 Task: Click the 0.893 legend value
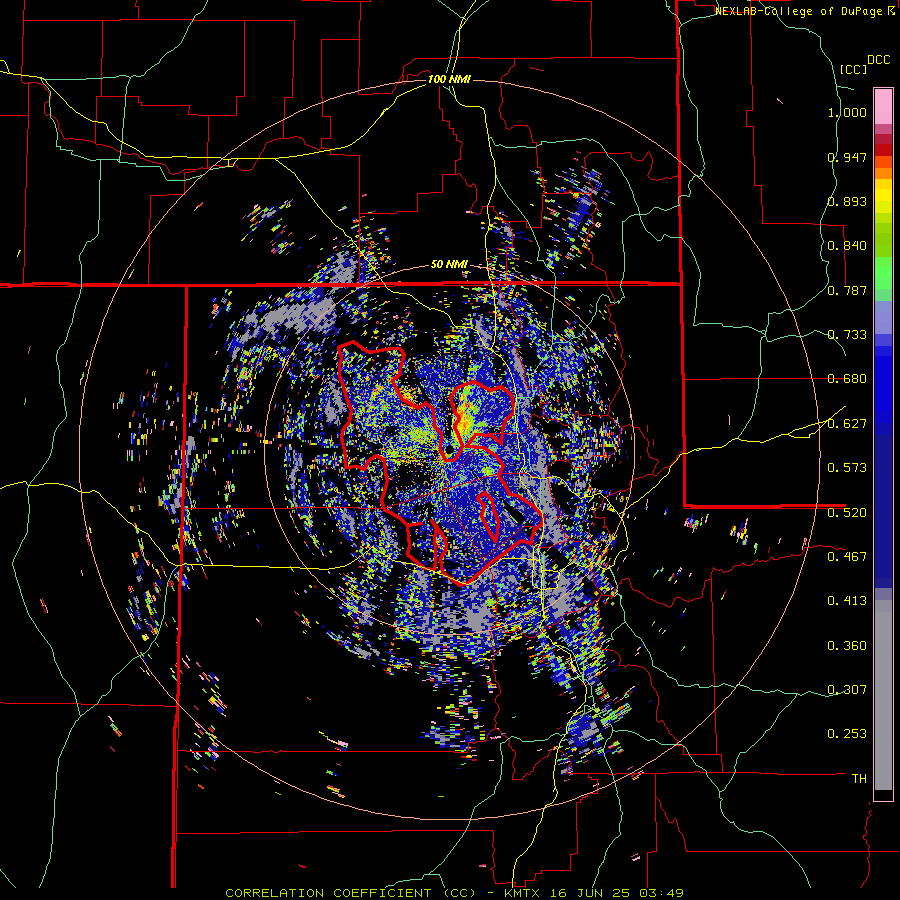pos(847,201)
